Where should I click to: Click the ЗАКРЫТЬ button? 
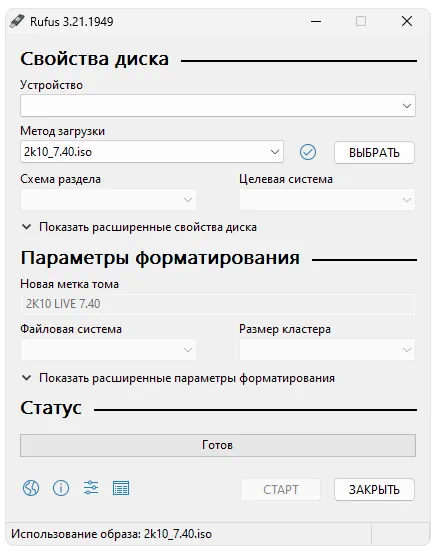(x=374, y=490)
